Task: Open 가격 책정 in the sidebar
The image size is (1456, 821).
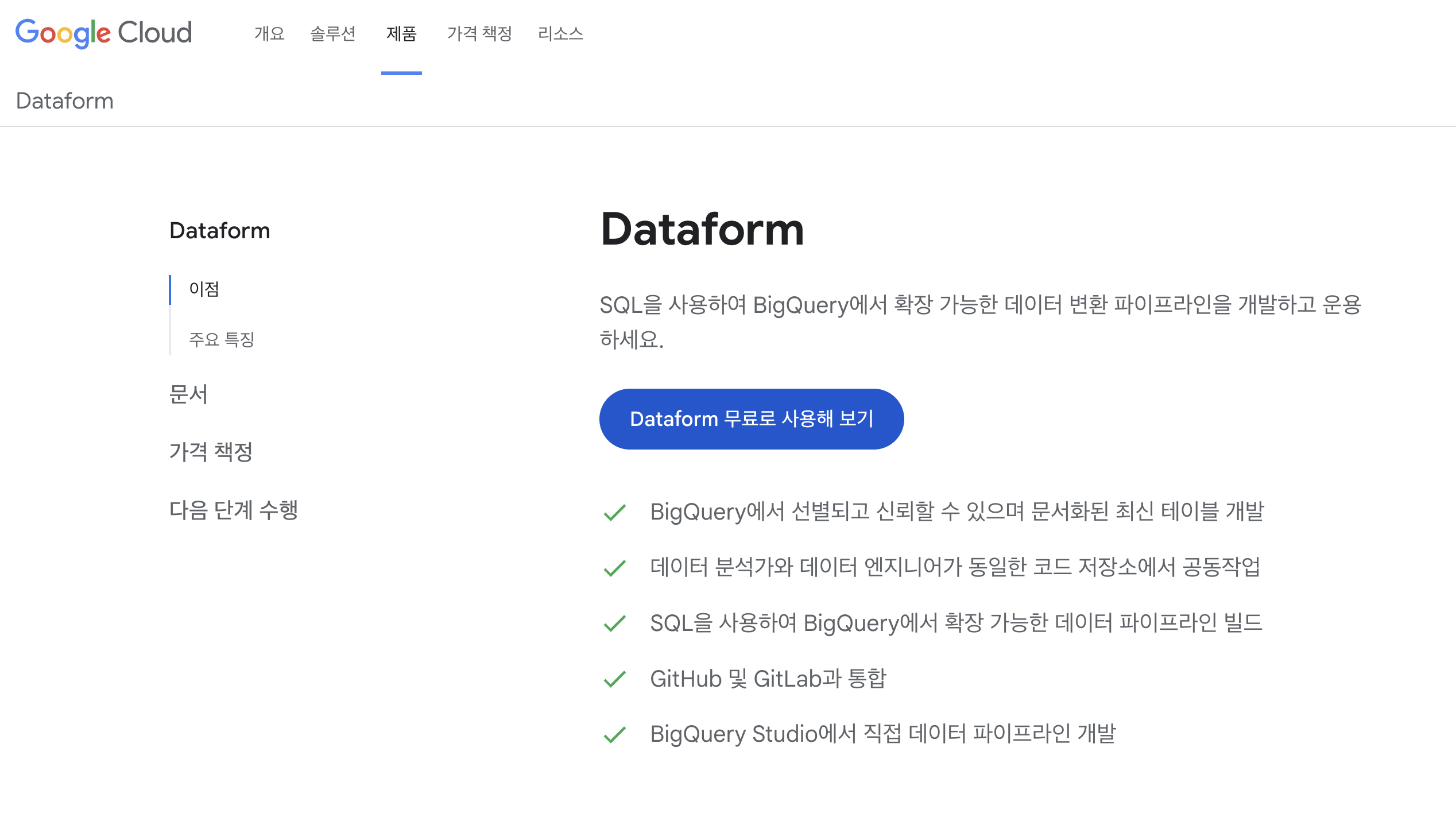Action: click(x=211, y=452)
